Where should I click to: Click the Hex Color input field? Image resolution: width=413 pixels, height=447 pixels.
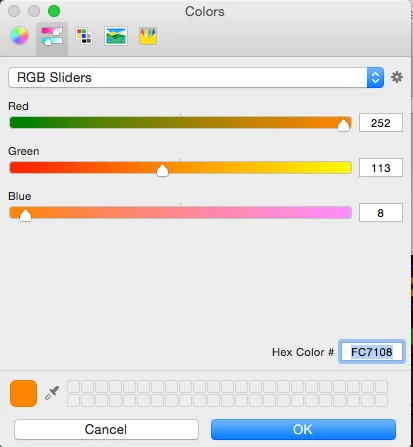(x=372, y=352)
